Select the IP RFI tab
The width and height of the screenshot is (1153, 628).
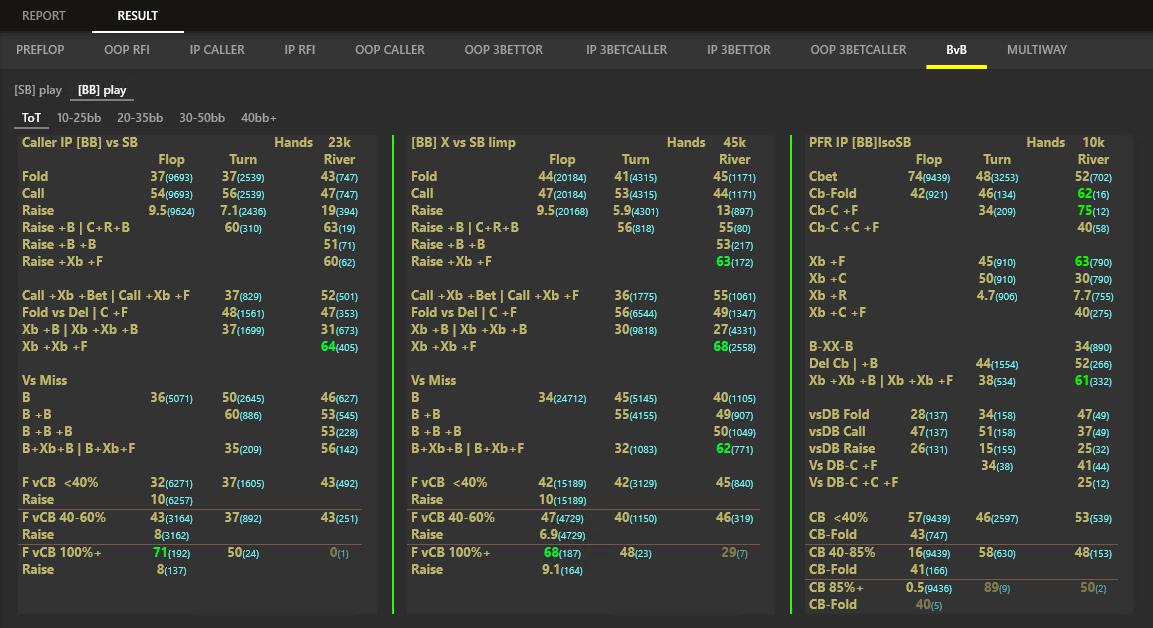(x=300, y=50)
